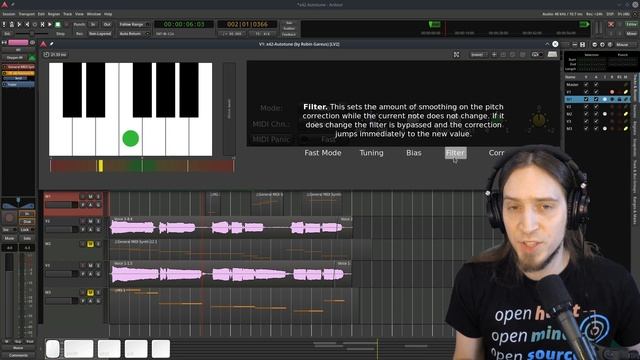Mute track M1 with its M button
The image size is (640, 360).
point(90,197)
